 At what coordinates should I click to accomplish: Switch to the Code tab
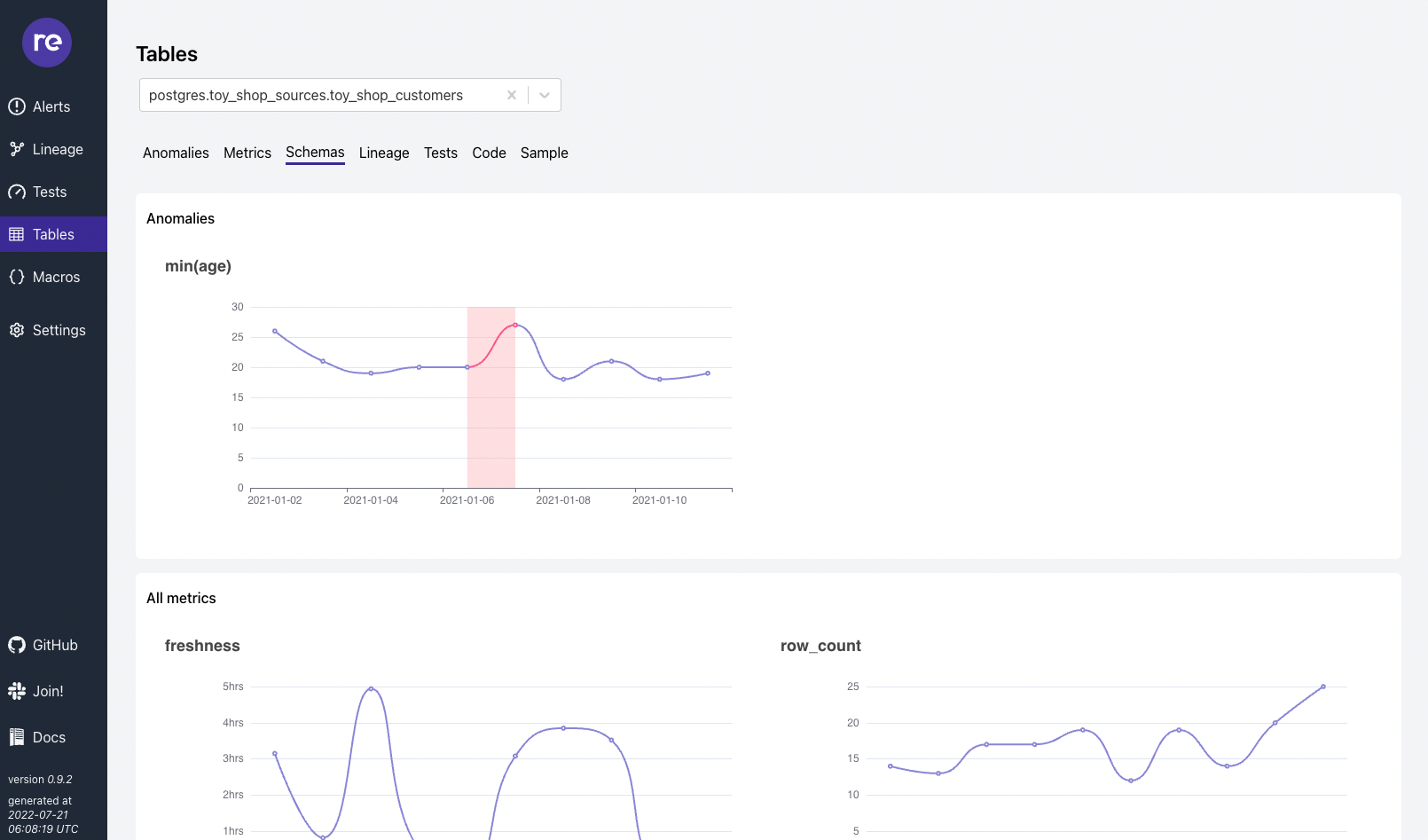(489, 153)
